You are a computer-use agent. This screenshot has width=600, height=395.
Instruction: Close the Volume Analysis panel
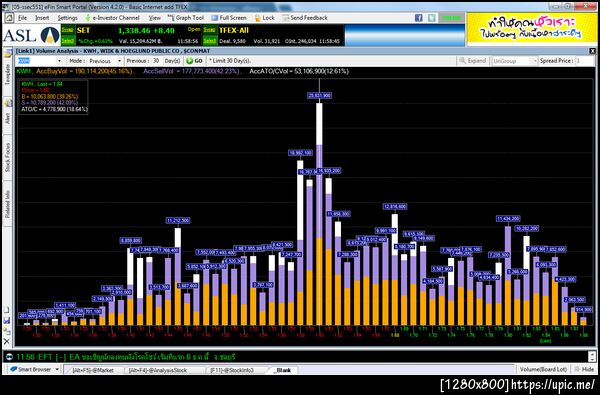coord(592,51)
